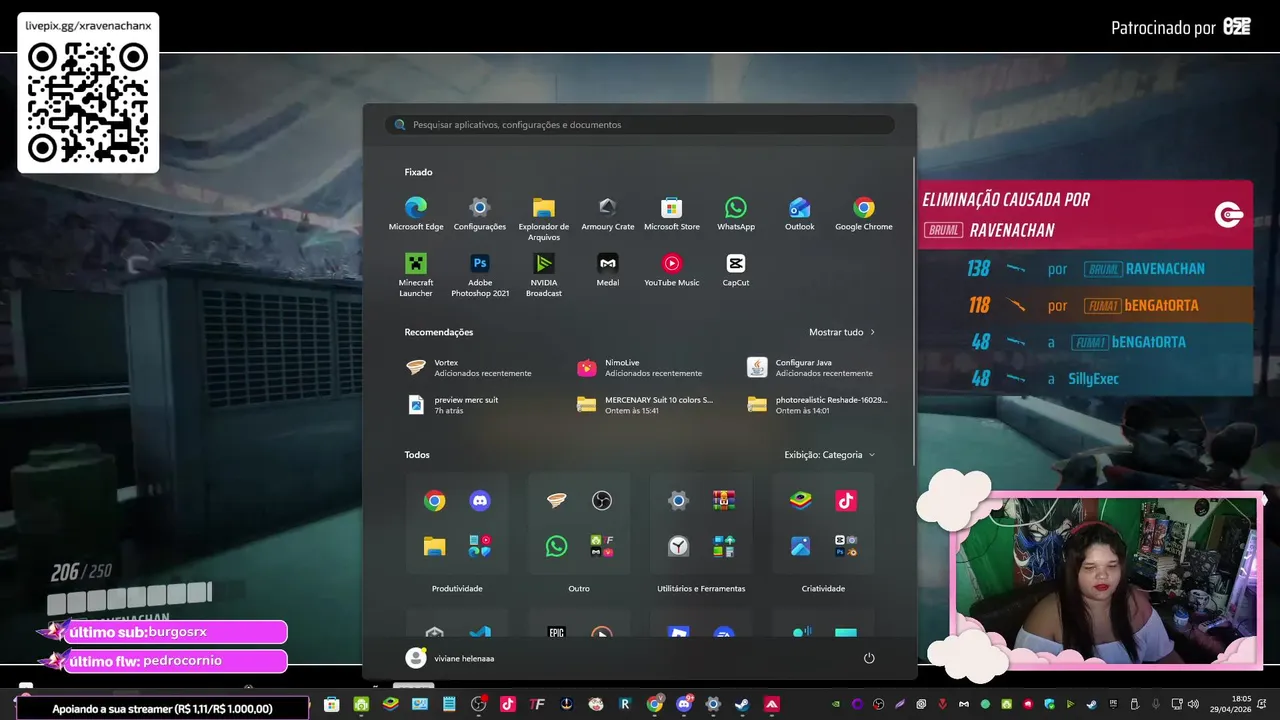Open Adobe Photoshop 2021

(x=480, y=275)
